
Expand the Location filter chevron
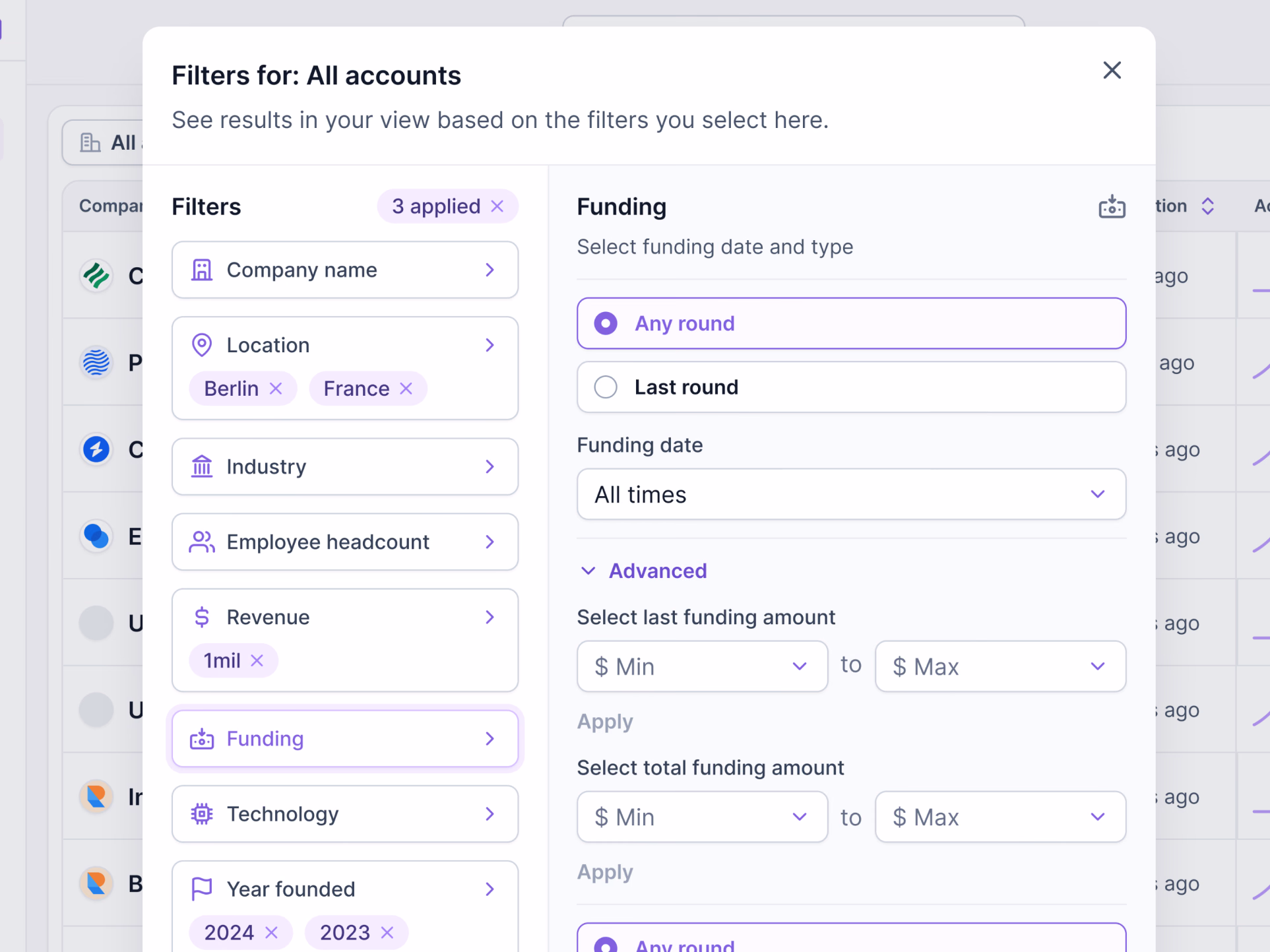[x=490, y=345]
